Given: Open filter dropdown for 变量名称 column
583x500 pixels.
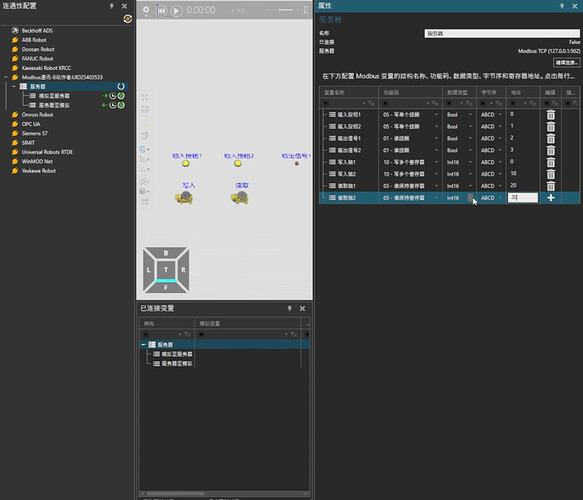Looking at the screenshot, I should click(x=364, y=103).
